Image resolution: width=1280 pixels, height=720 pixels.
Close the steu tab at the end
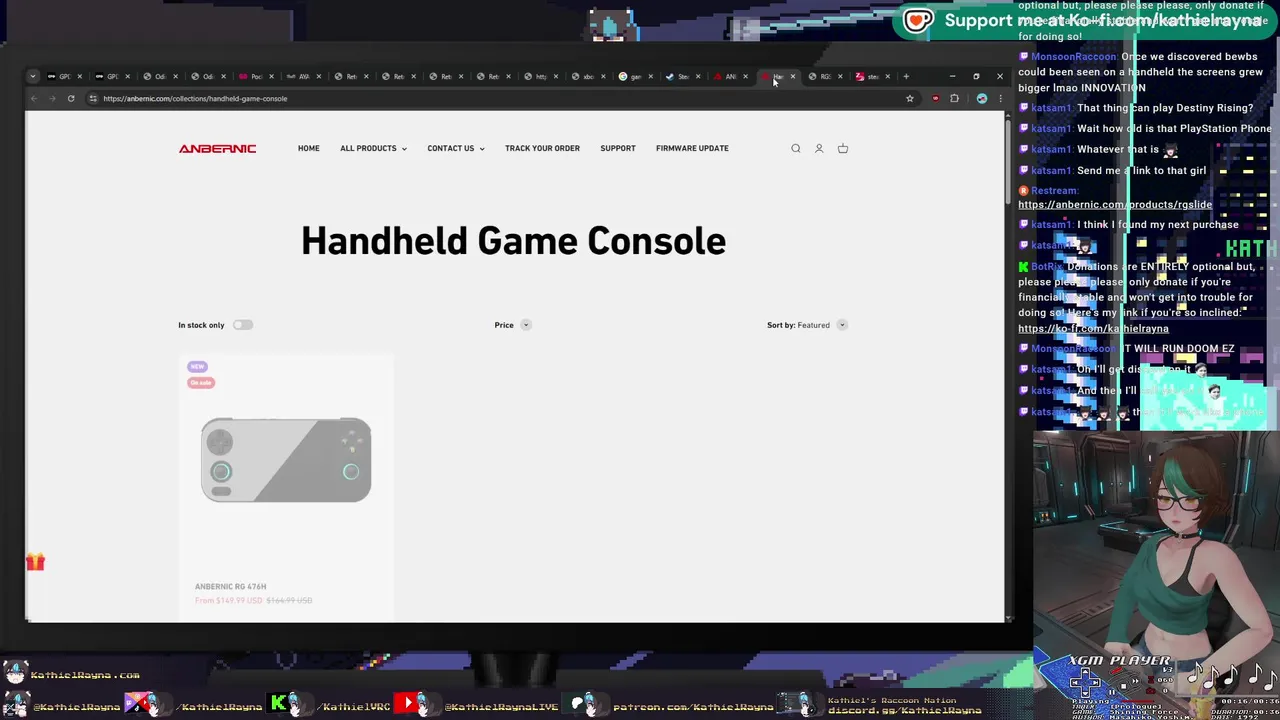[x=887, y=76]
